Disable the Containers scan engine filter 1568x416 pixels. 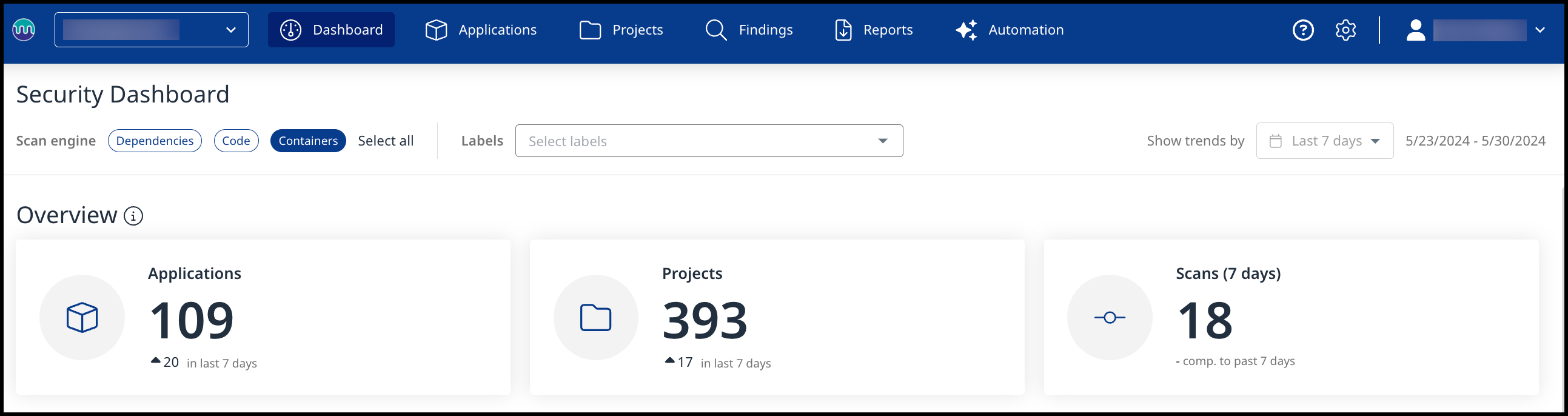(x=308, y=141)
